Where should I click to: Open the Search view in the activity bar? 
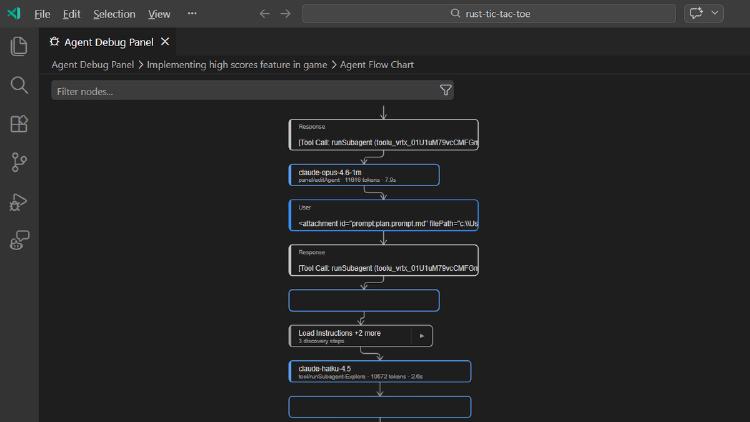click(x=19, y=85)
